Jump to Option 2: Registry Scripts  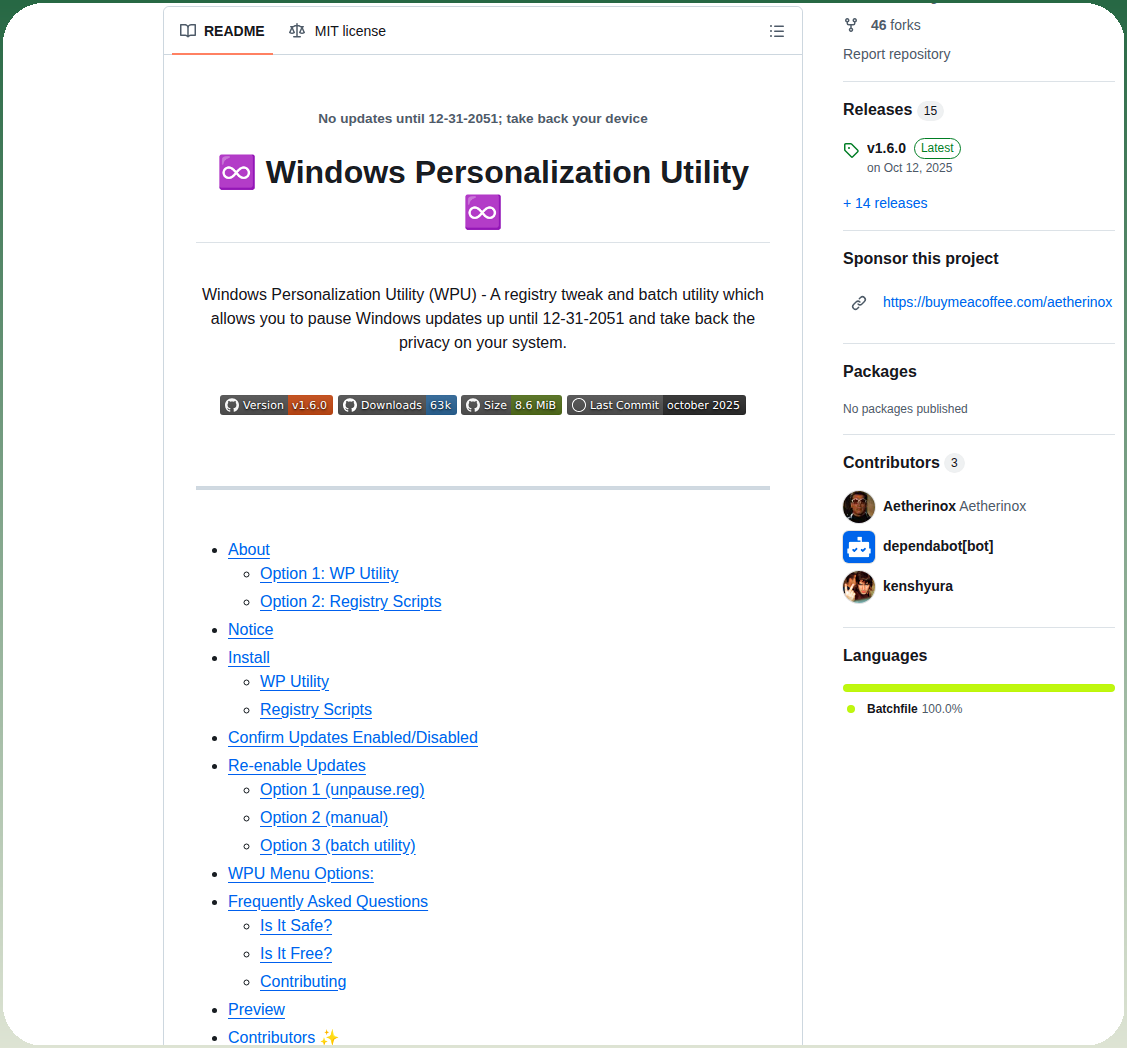[x=351, y=602]
